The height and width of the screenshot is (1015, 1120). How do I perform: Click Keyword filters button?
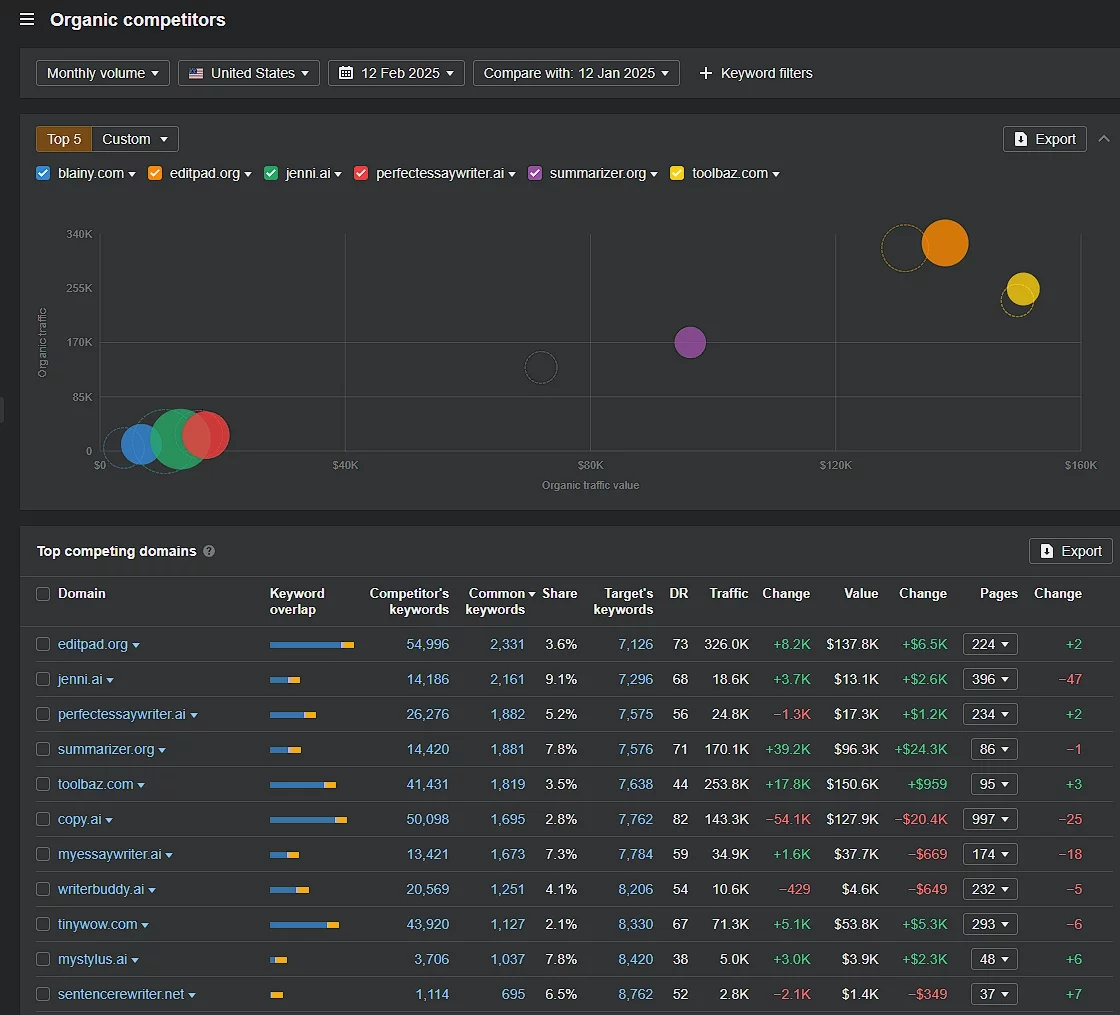point(756,73)
